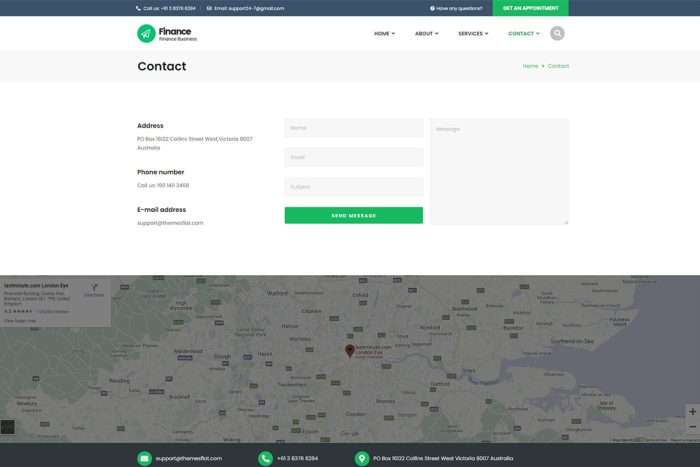This screenshot has width=700, height=467.
Task: Click the Finance paper plane logo
Action: pos(146,33)
